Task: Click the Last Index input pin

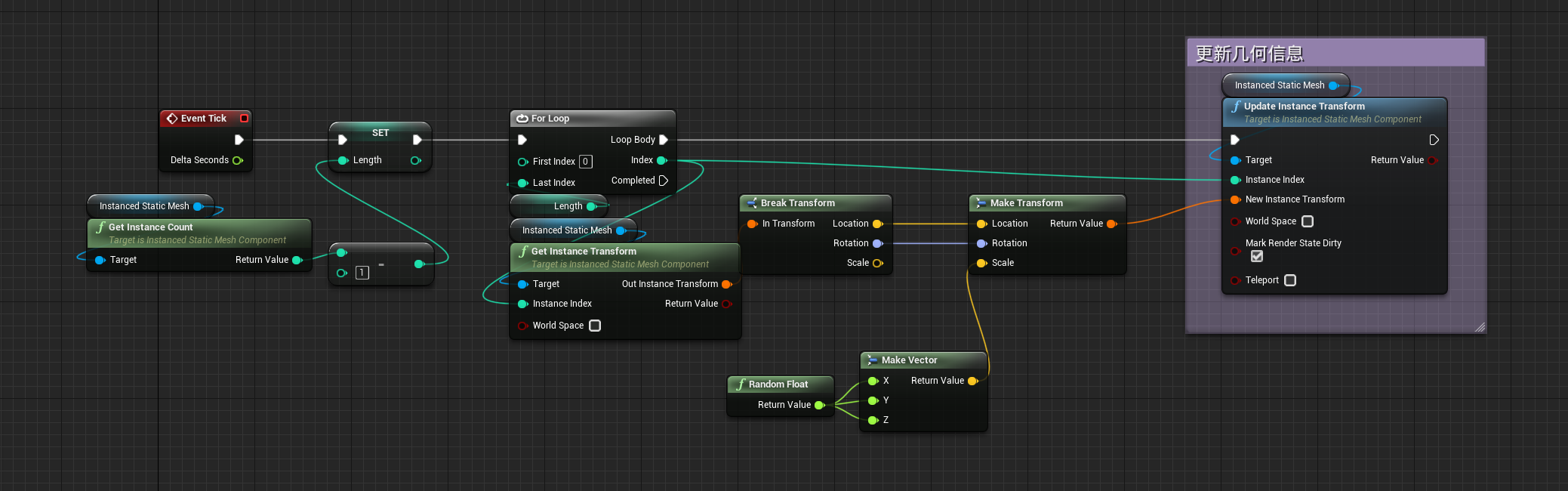Action: point(522,183)
